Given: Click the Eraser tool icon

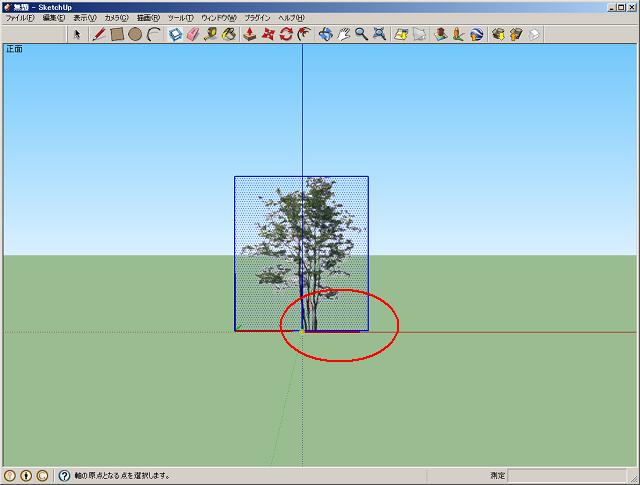Looking at the screenshot, I should click(x=193, y=34).
